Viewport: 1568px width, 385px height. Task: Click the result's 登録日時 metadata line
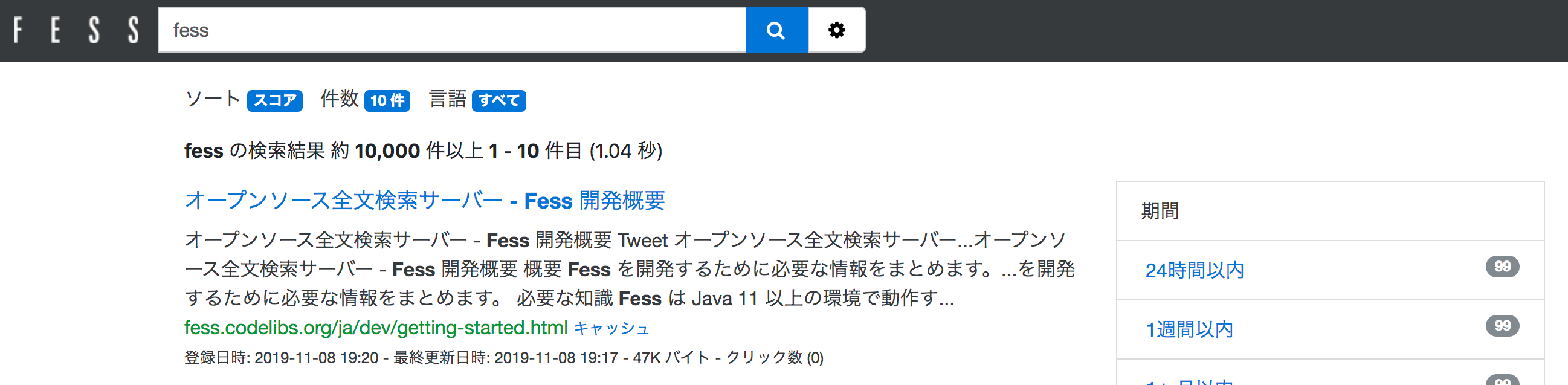click(503, 358)
